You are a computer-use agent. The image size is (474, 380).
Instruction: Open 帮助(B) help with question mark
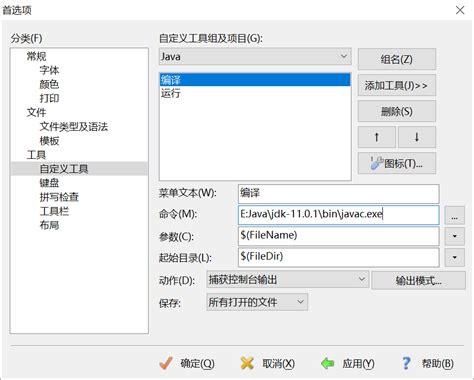point(427,363)
